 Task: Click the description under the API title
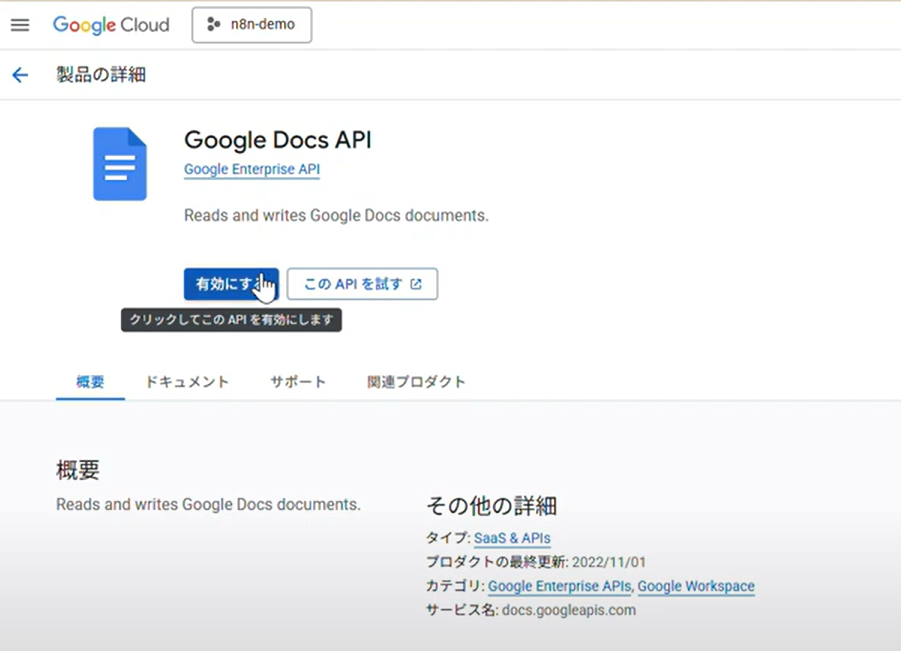tap(336, 215)
